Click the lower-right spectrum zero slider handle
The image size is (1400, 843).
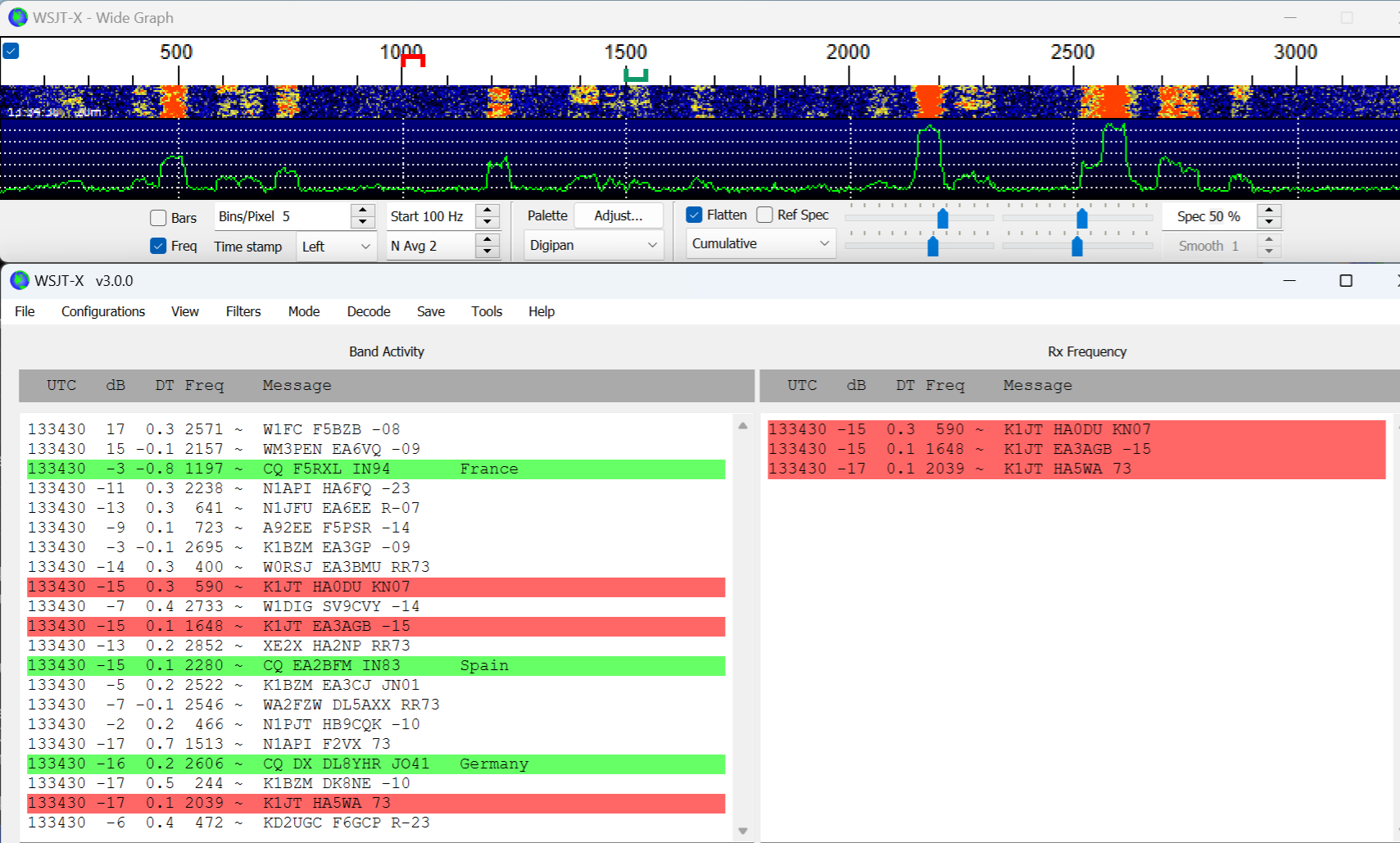click(1077, 246)
